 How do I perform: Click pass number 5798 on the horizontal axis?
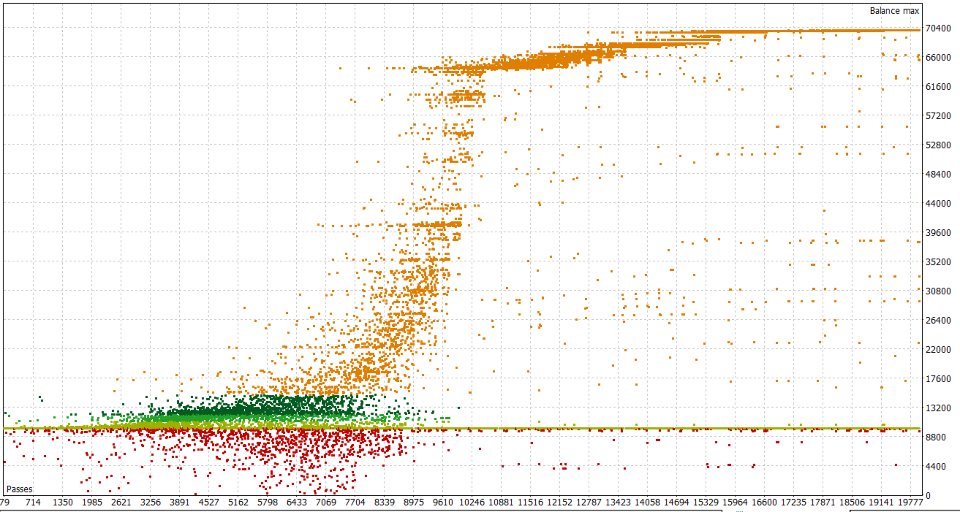pos(268,502)
